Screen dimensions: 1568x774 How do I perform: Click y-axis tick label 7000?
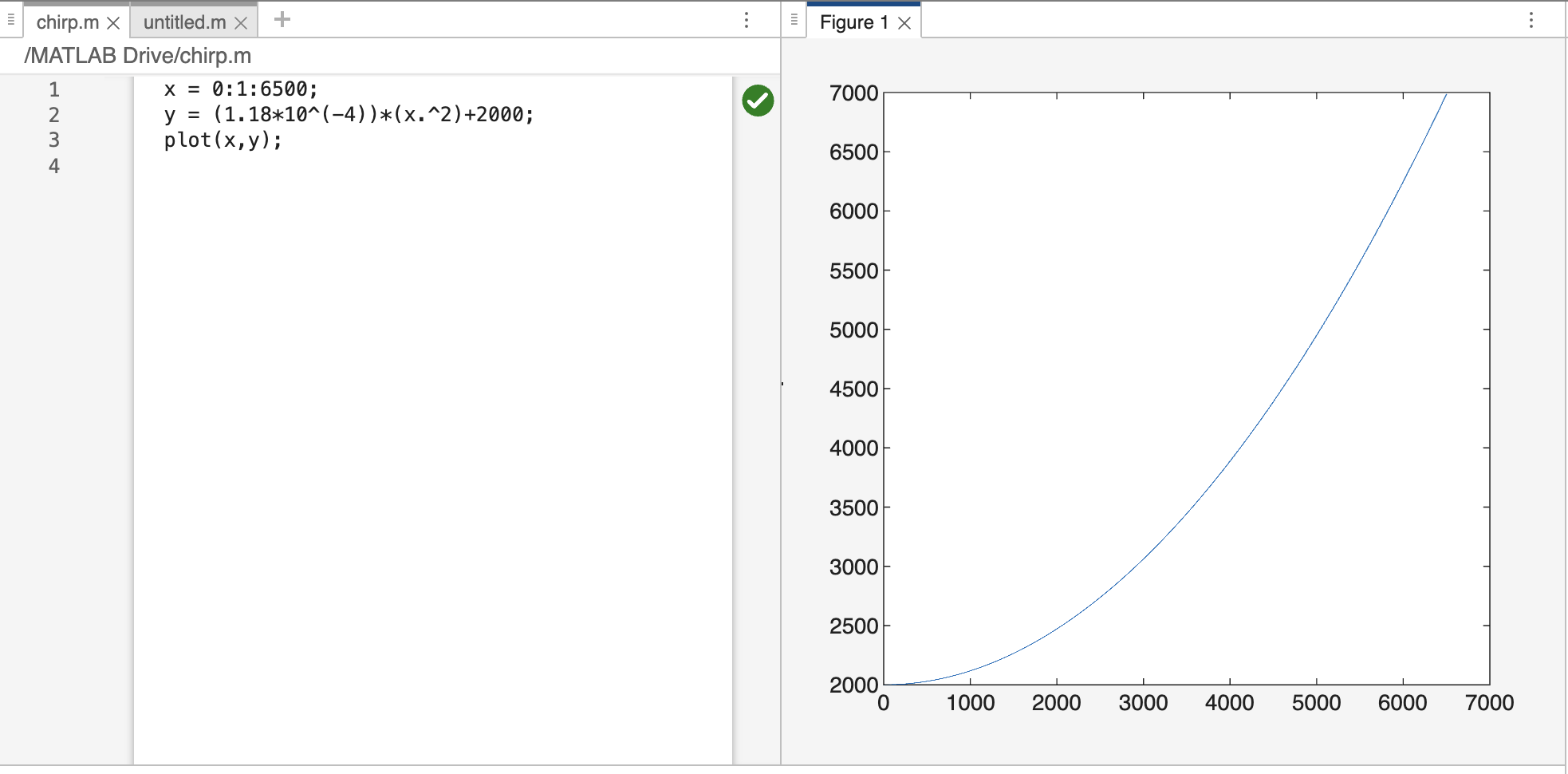pos(853,93)
